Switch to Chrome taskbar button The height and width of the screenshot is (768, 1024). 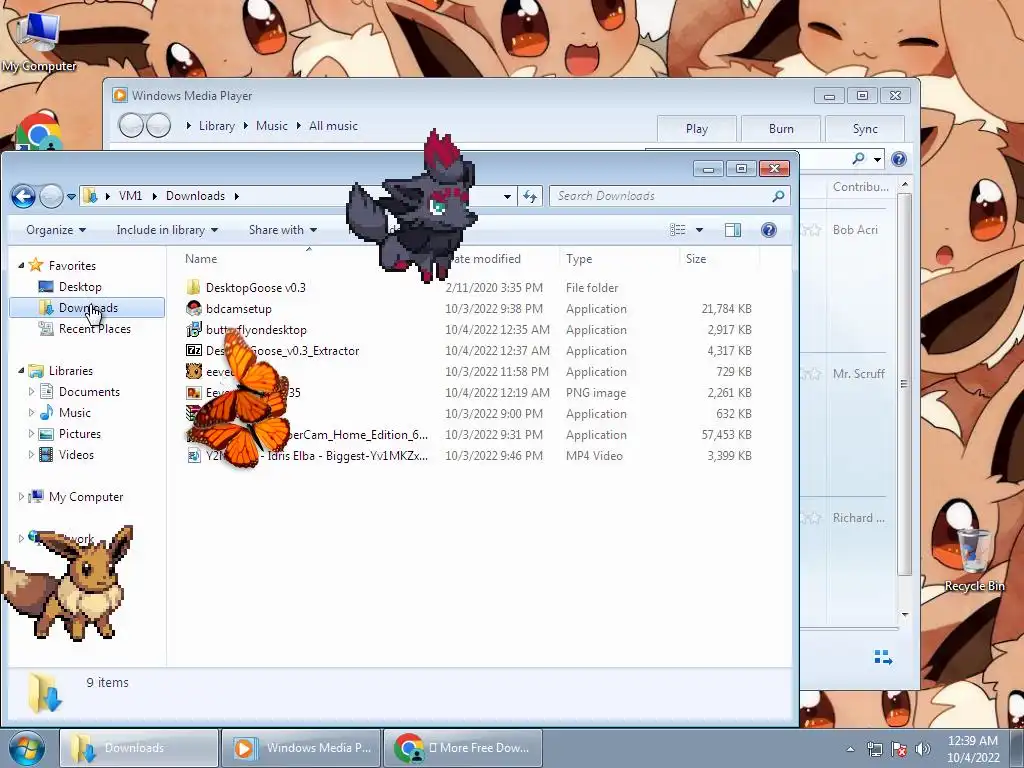point(463,748)
